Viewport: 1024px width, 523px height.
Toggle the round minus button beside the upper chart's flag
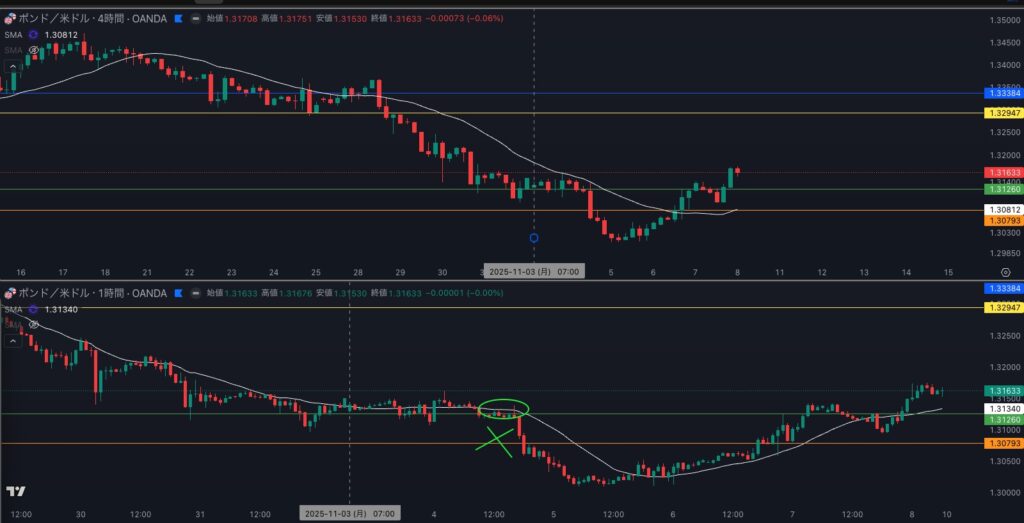(193, 18)
